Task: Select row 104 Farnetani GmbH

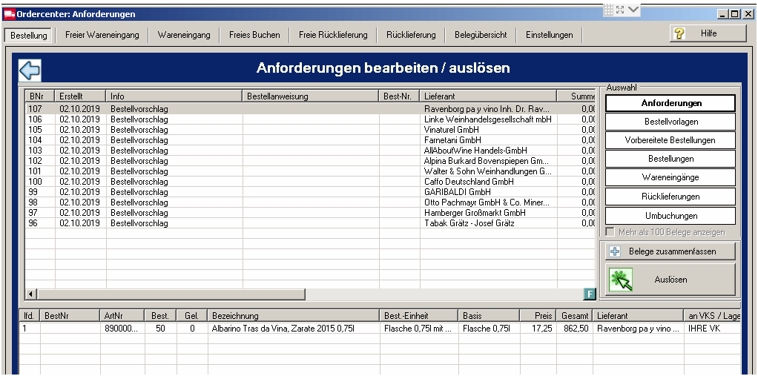Action: 310,140
